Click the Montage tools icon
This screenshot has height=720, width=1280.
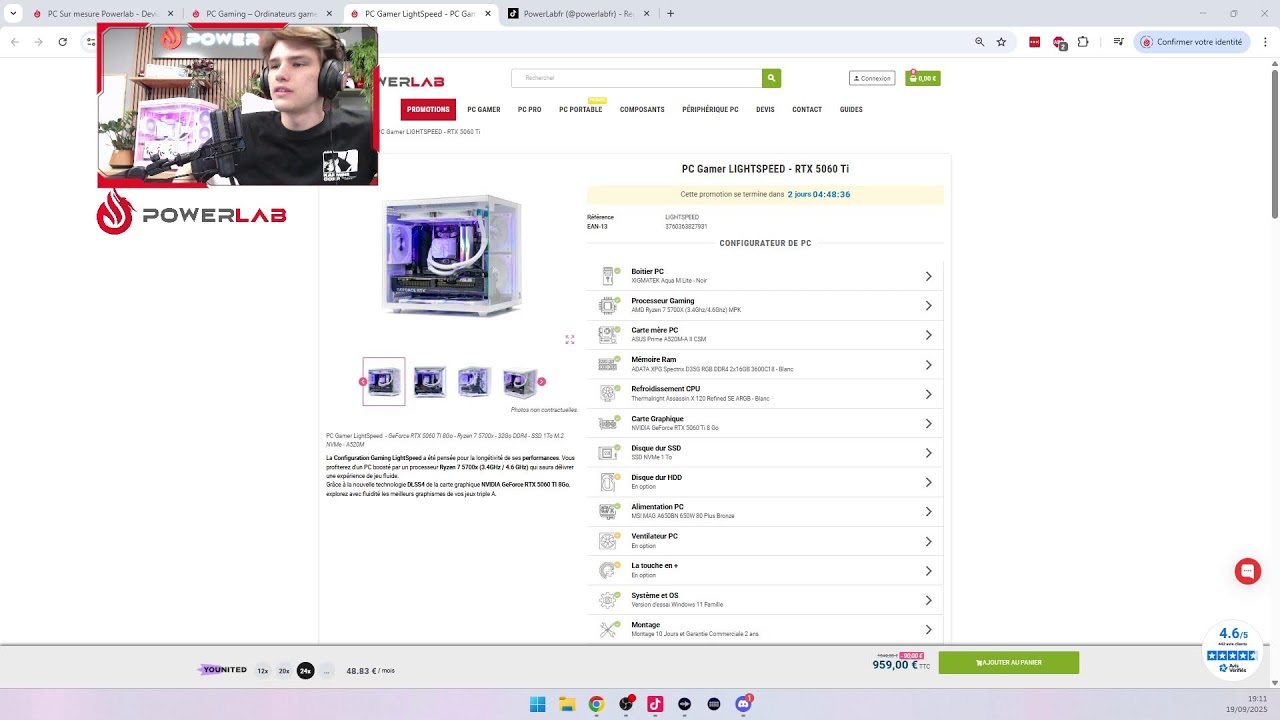pos(608,629)
